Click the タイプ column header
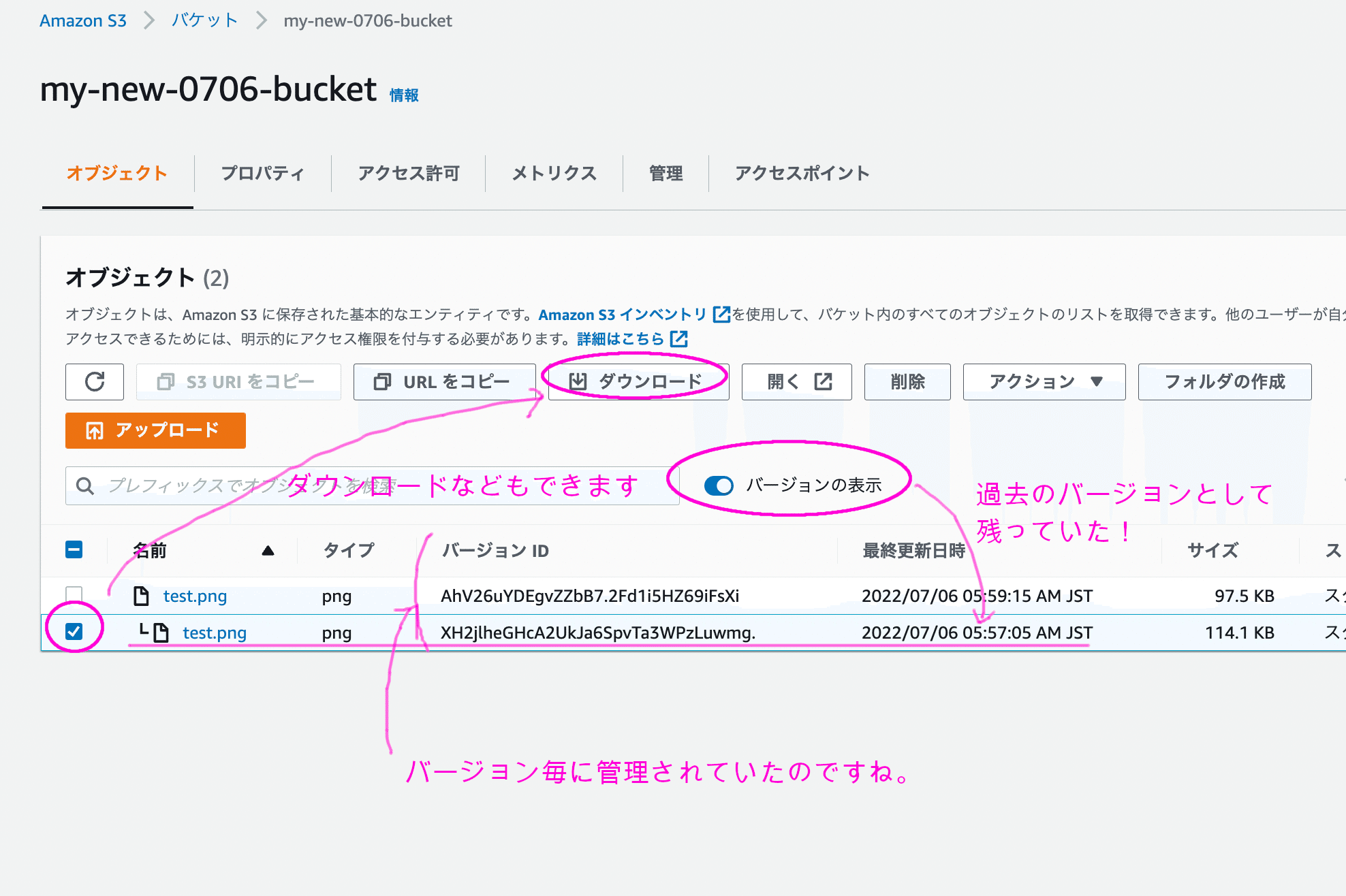The height and width of the screenshot is (896, 1346). tap(349, 550)
